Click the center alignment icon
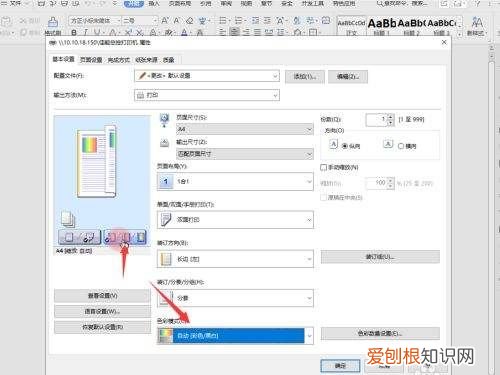The width and height of the screenshot is (500, 375). tap(235, 32)
